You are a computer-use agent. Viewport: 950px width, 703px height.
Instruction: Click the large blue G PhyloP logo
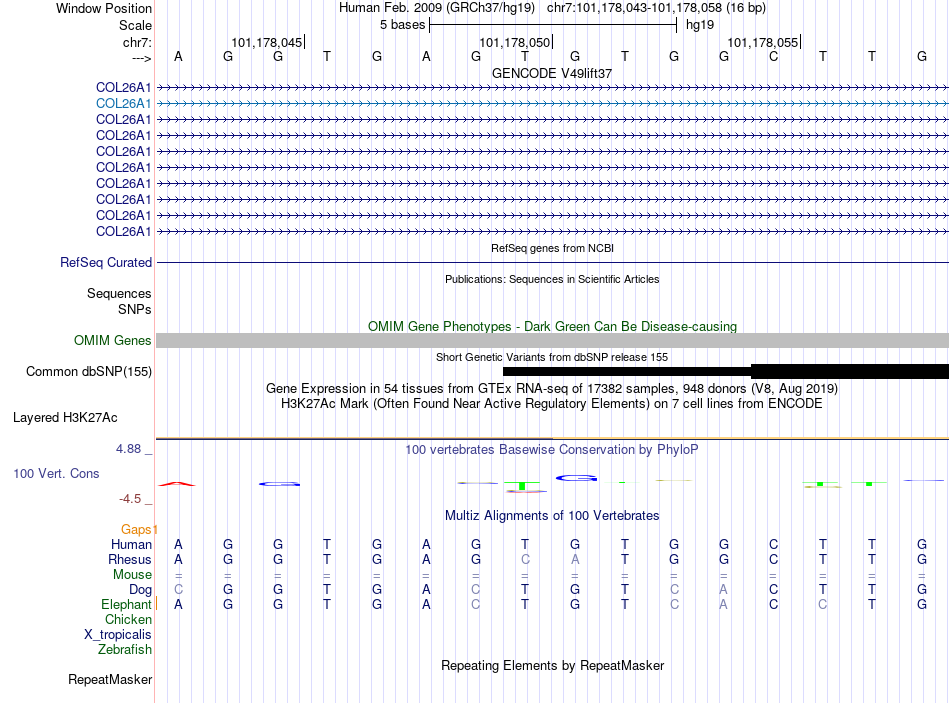point(576,478)
